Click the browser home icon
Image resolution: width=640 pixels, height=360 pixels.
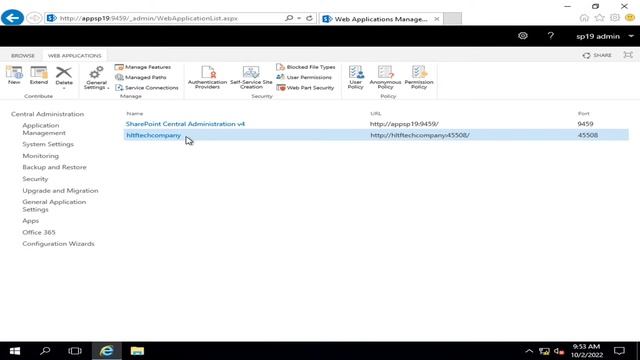pos(584,18)
